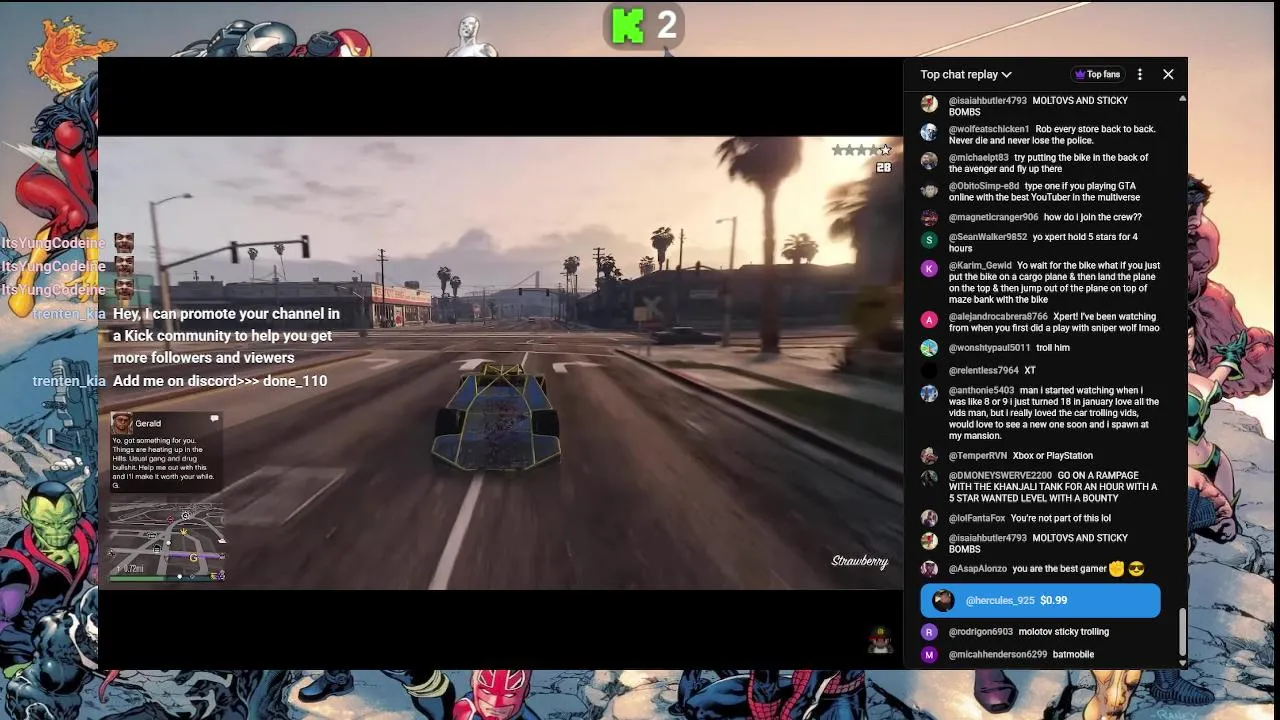This screenshot has width=1280, height=720.
Task: Click the crown icon in Top fans
Action: (x=1080, y=74)
